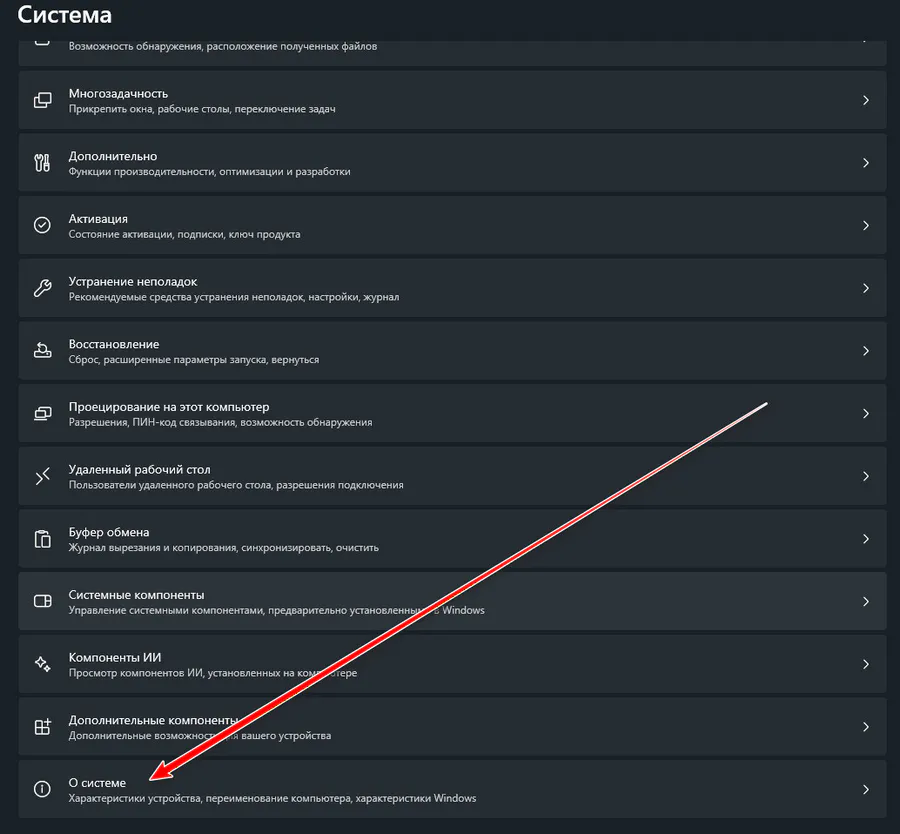The height and width of the screenshot is (834, 900).
Task: Click the Дополнительные компоненты grid icon
Action: pos(42,727)
